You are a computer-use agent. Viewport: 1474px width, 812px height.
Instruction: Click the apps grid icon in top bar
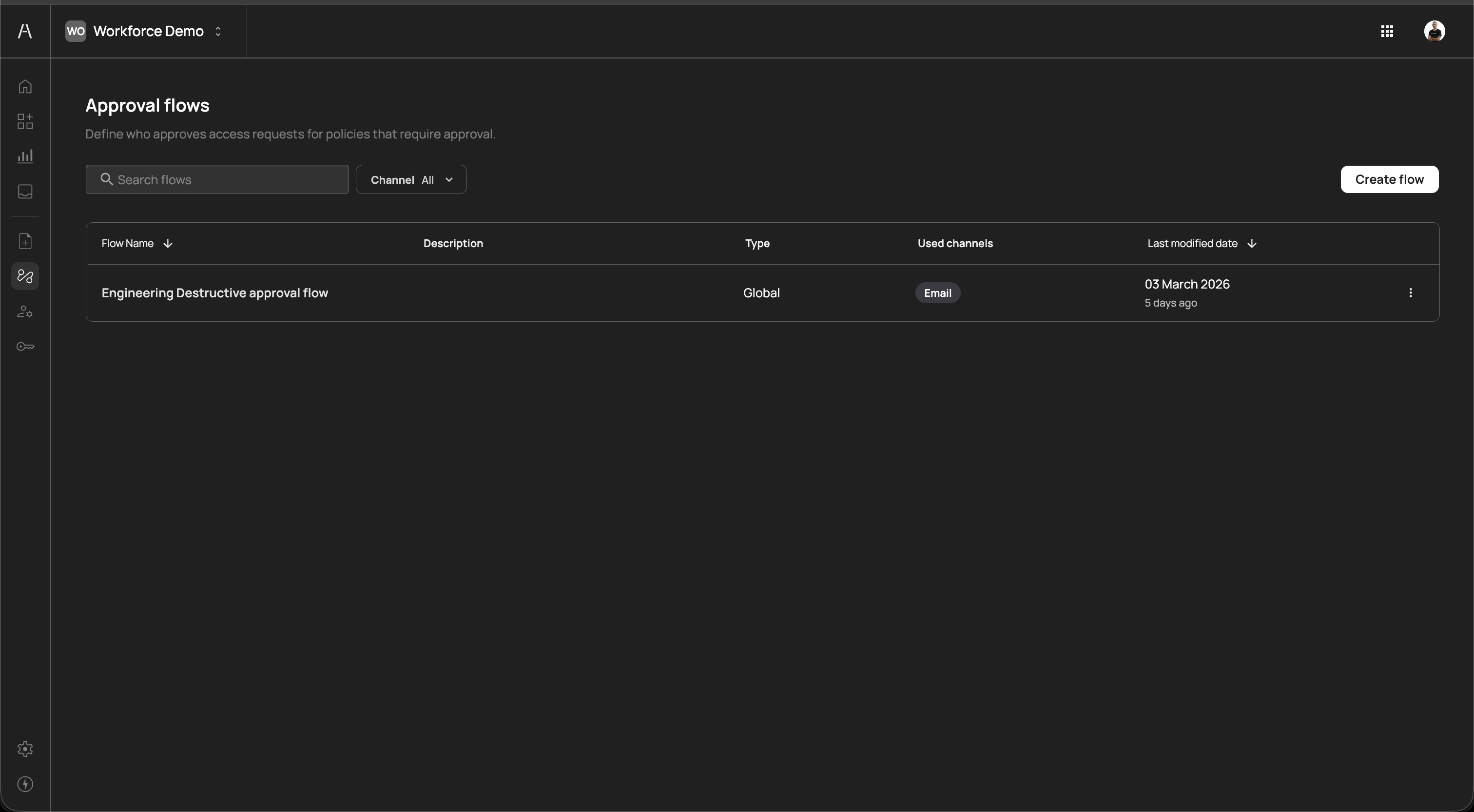pos(1387,31)
